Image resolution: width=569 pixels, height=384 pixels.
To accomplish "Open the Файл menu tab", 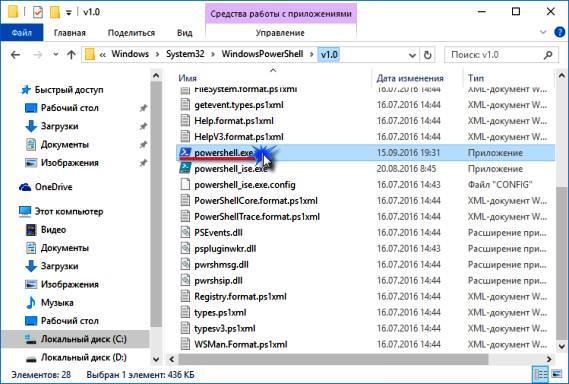I will 22,33.
